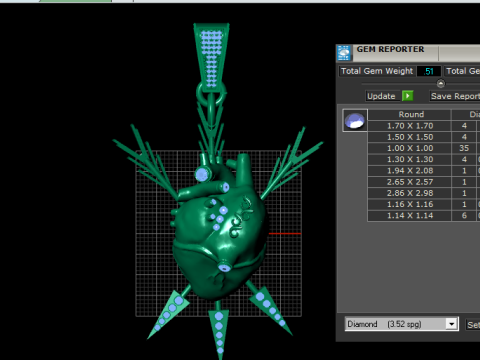Click the quantity 35 cell
Viewport: 480px width, 360px height.
464,148
